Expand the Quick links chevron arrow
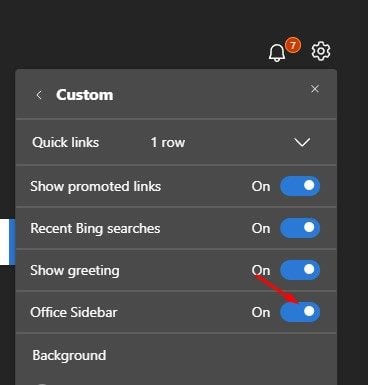This screenshot has width=368, height=385. (302, 142)
